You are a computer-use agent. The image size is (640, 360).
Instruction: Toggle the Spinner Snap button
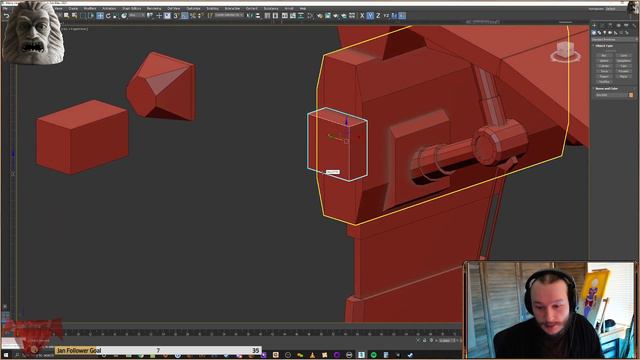(x=200, y=16)
